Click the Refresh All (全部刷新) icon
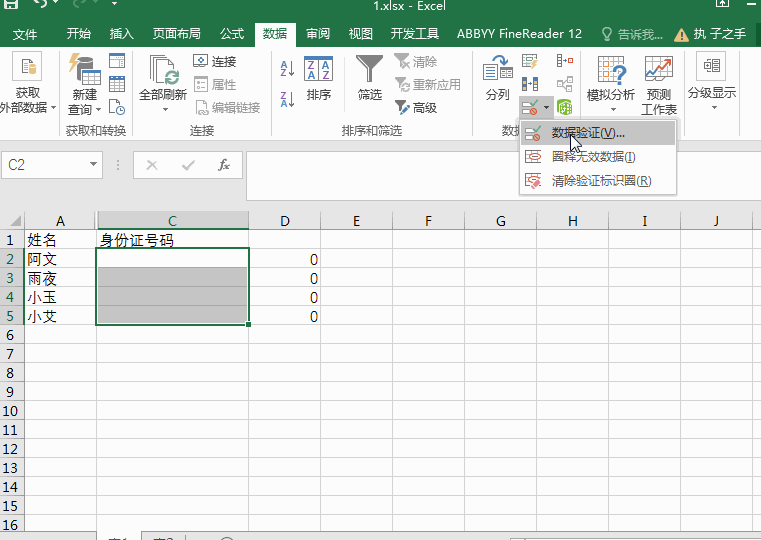Image resolution: width=761 pixels, height=540 pixels. point(163,69)
